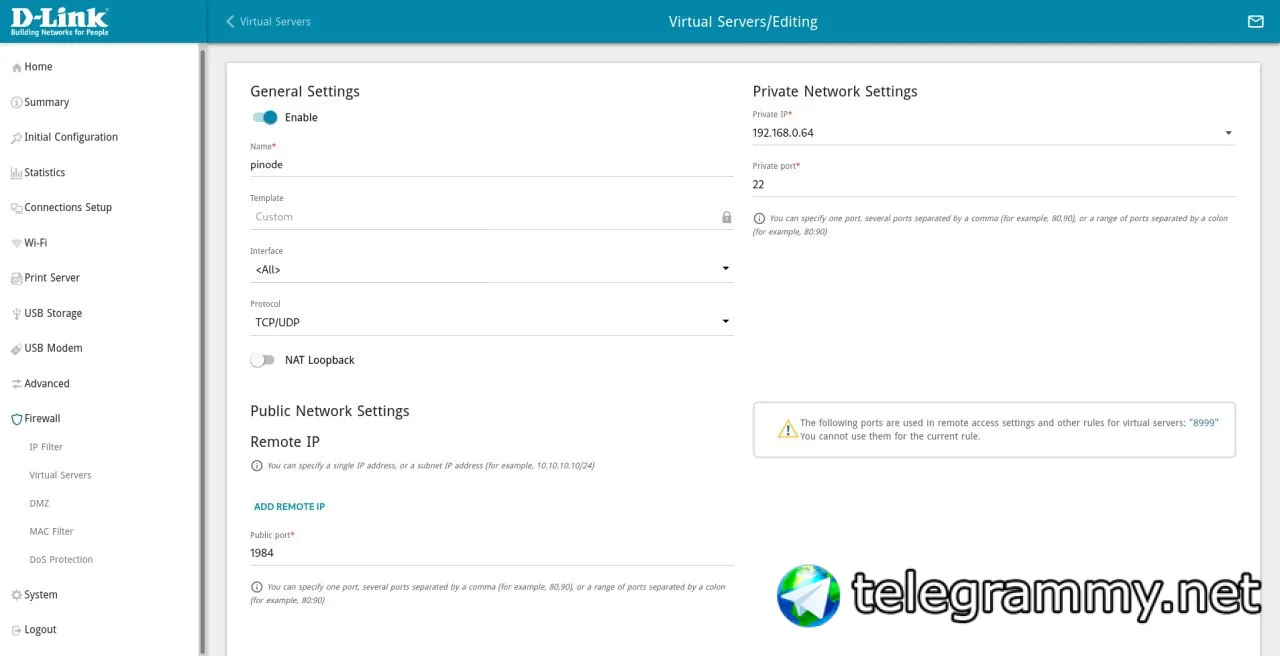Select MAC Filter in Firewall menu
This screenshot has height=656, width=1280.
[x=51, y=532]
